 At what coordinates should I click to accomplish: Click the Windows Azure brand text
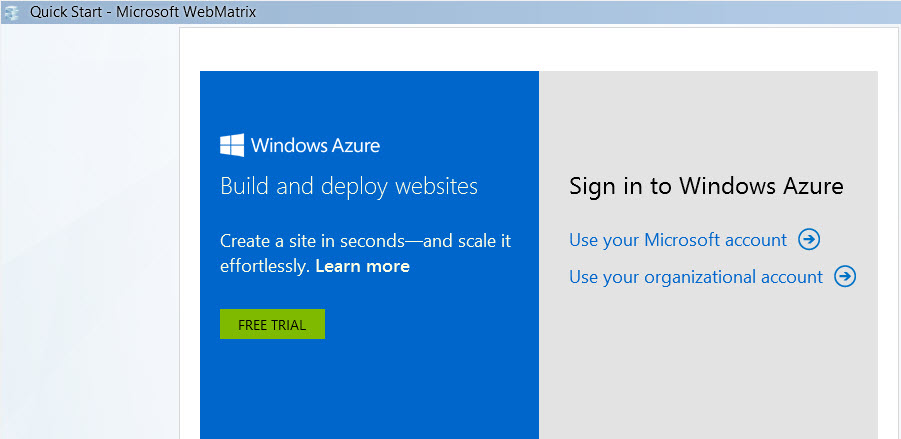tap(315, 146)
